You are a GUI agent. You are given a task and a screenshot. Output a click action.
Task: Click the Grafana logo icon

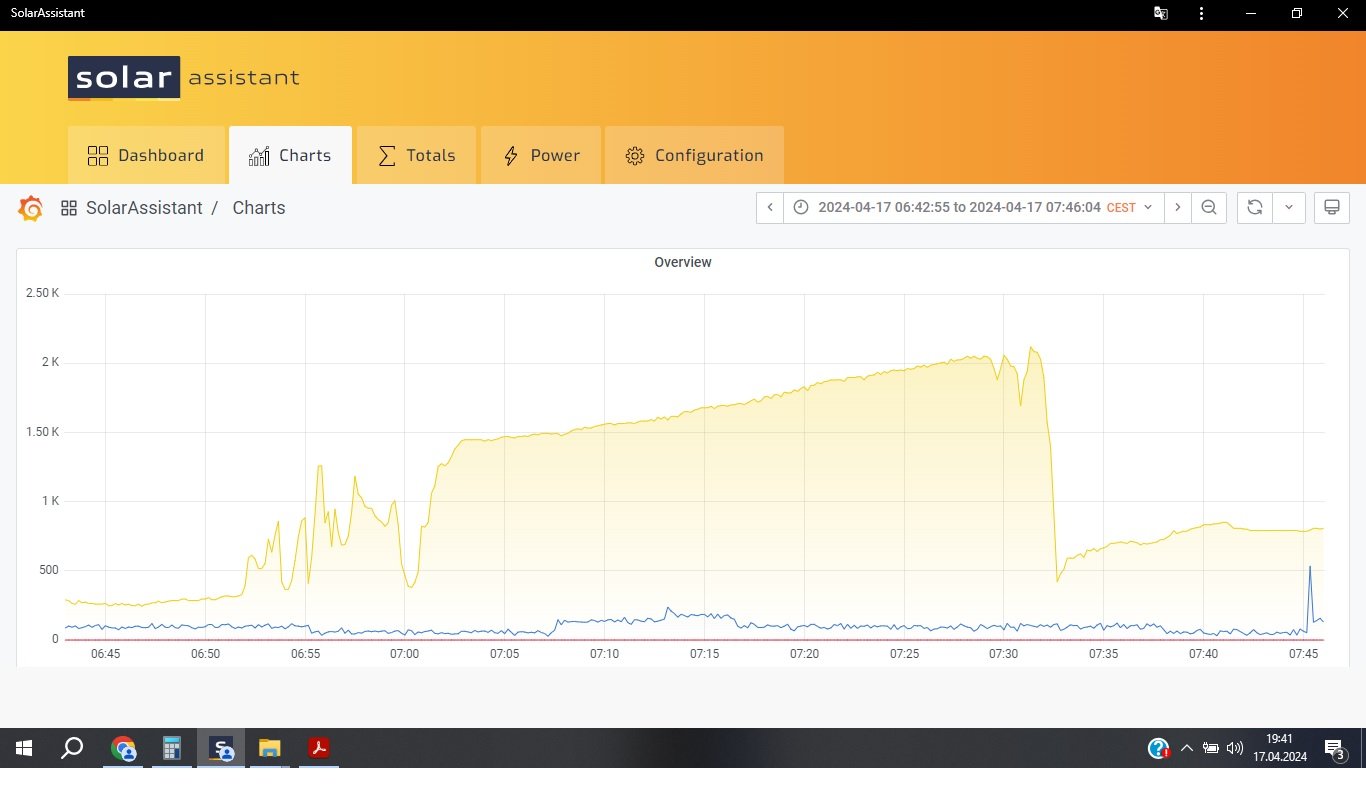(x=31, y=208)
